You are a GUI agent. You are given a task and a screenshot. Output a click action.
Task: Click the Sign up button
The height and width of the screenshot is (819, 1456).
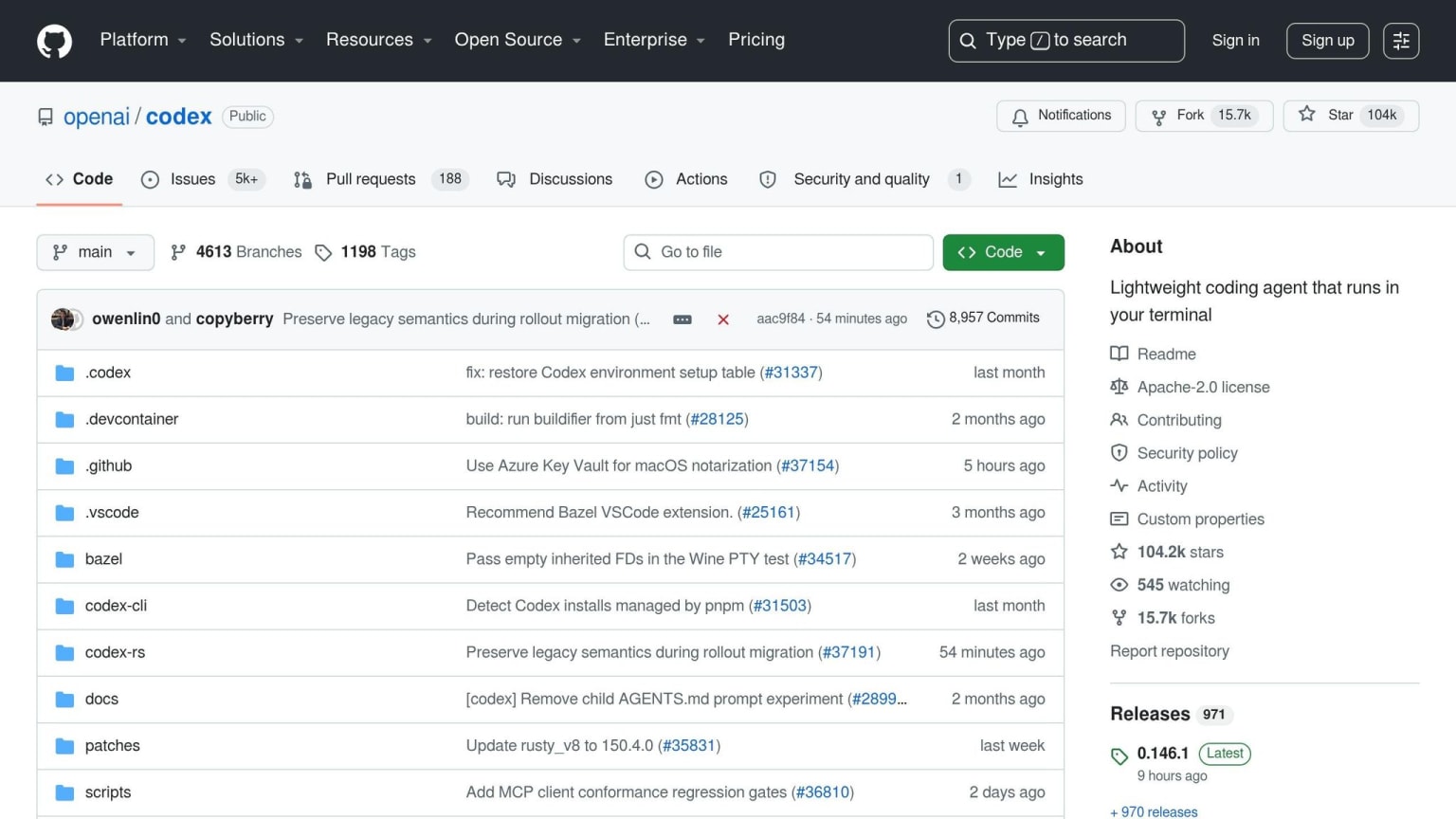[1327, 41]
